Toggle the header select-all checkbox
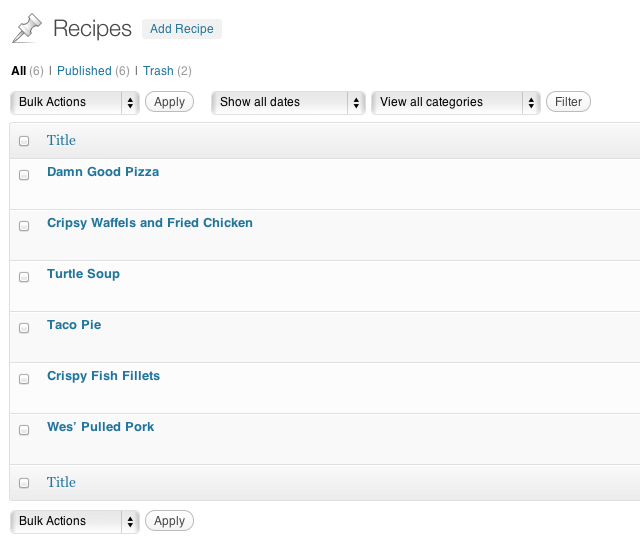 pyautogui.click(x=24, y=142)
